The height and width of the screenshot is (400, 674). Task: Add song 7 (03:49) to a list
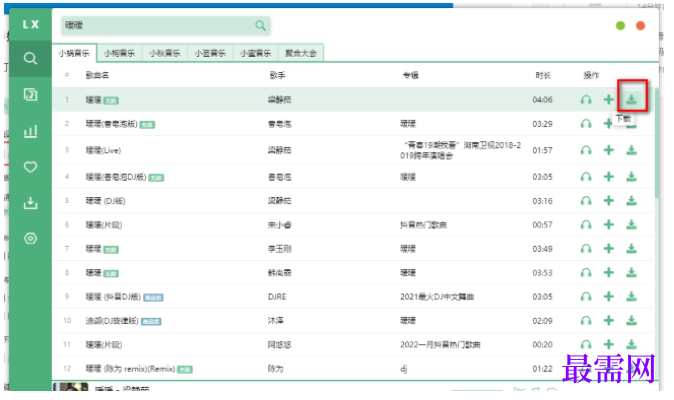(608, 249)
